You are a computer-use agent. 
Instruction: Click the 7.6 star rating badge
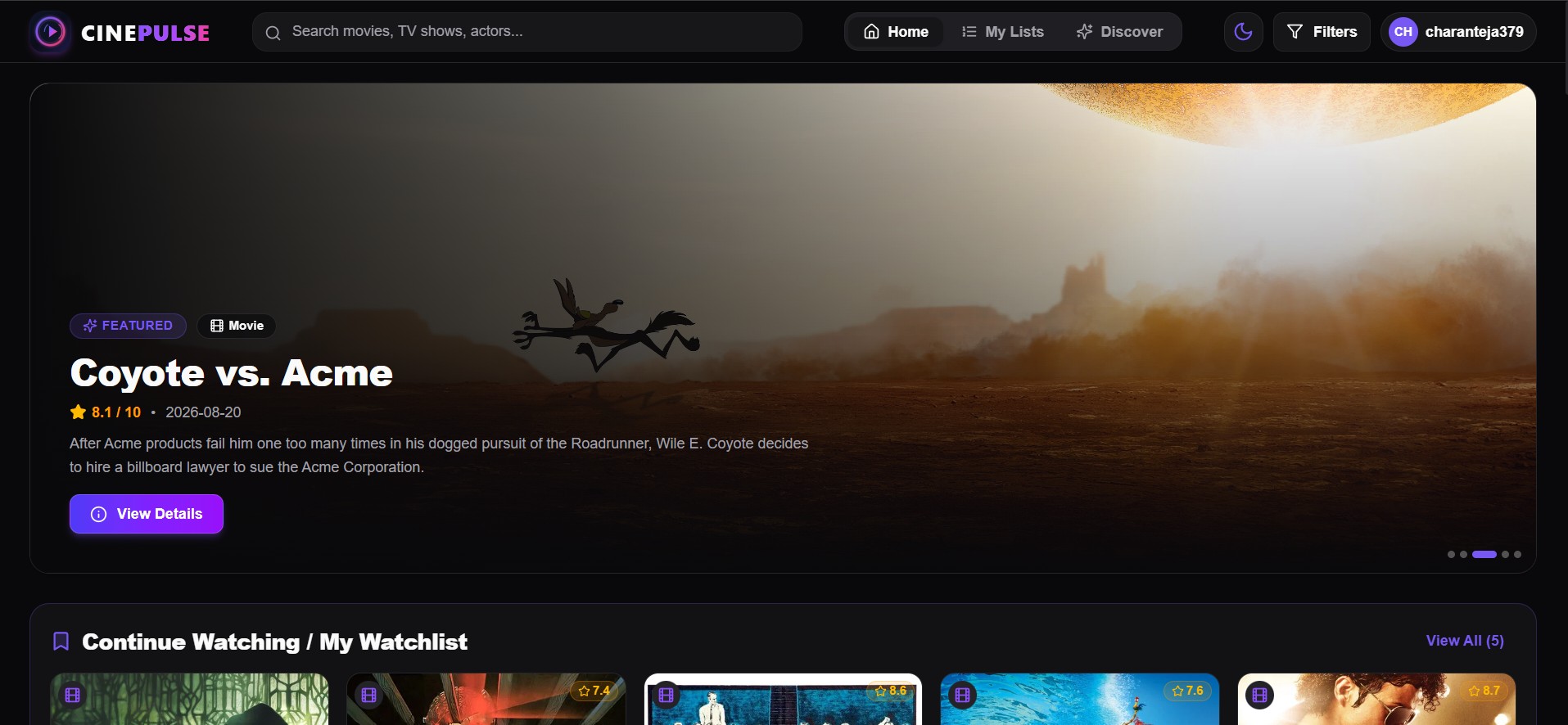click(1188, 691)
